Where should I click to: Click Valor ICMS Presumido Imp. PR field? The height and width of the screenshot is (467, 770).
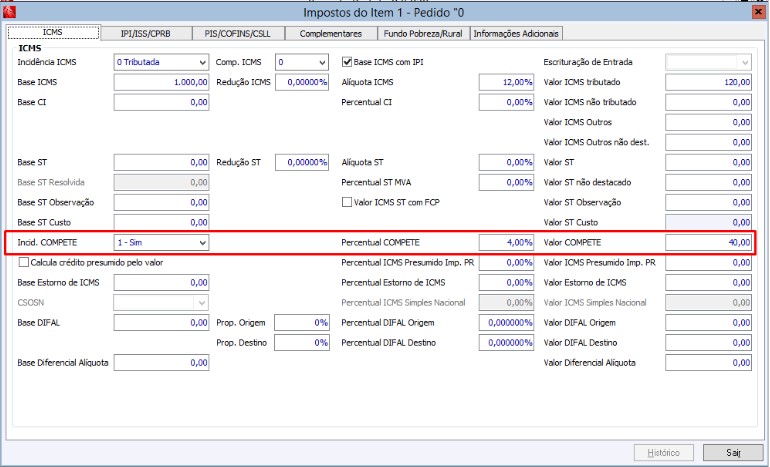[708, 263]
